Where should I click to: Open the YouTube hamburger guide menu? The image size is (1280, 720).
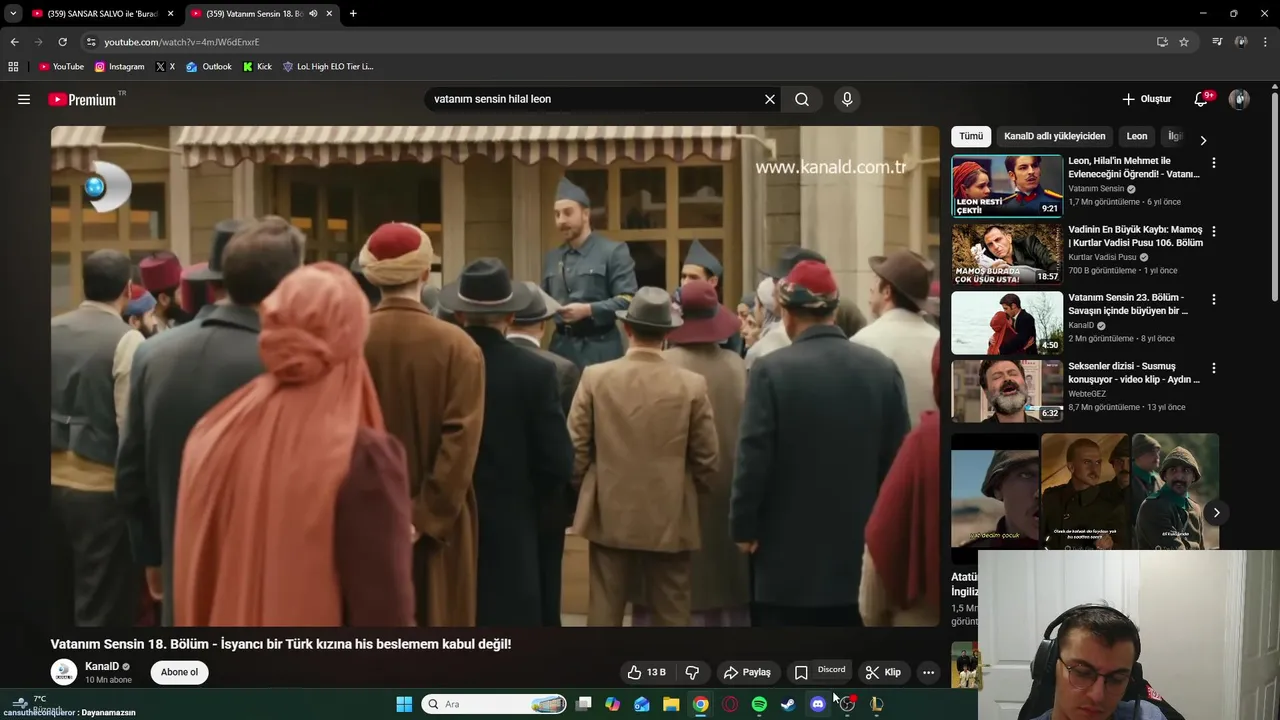tap(24, 99)
